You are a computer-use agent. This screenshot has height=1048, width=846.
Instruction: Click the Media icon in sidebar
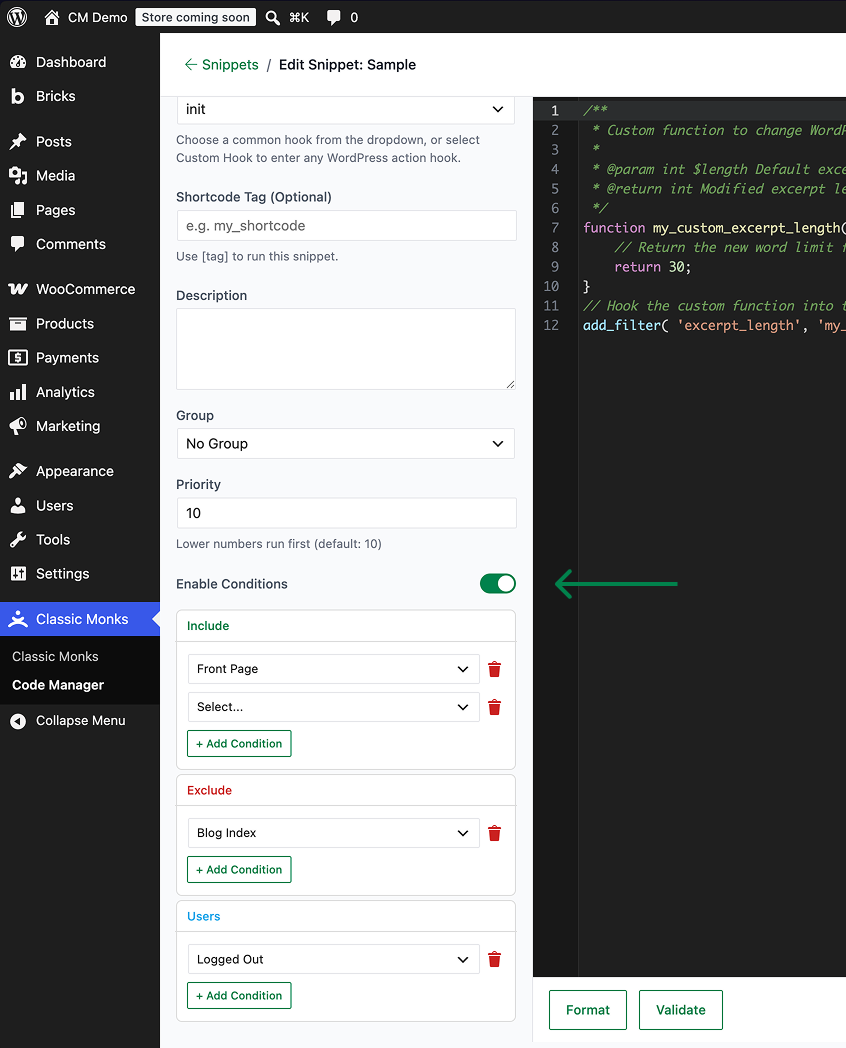[18, 176]
